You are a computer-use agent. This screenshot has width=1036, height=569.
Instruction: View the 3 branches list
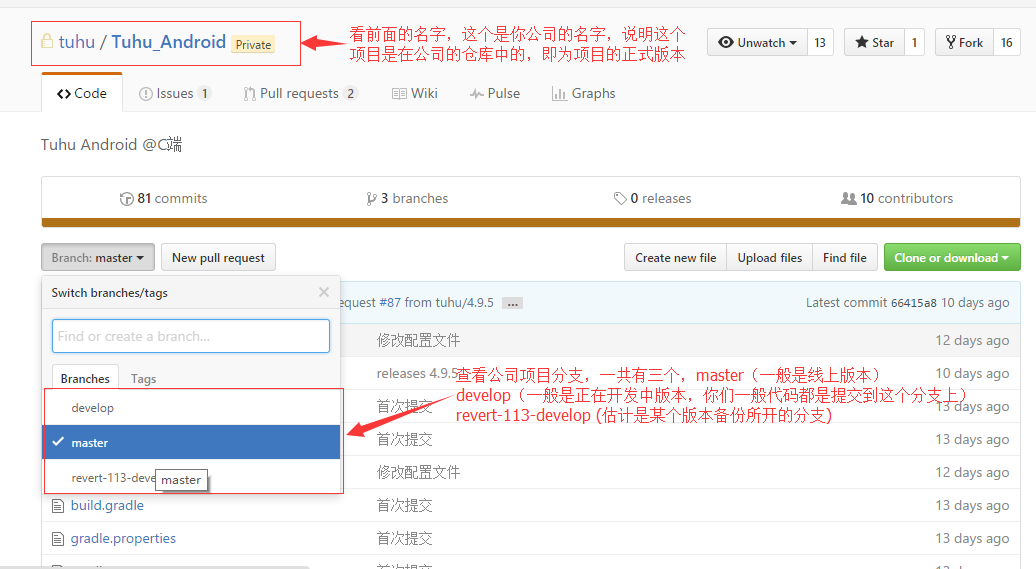(x=407, y=198)
